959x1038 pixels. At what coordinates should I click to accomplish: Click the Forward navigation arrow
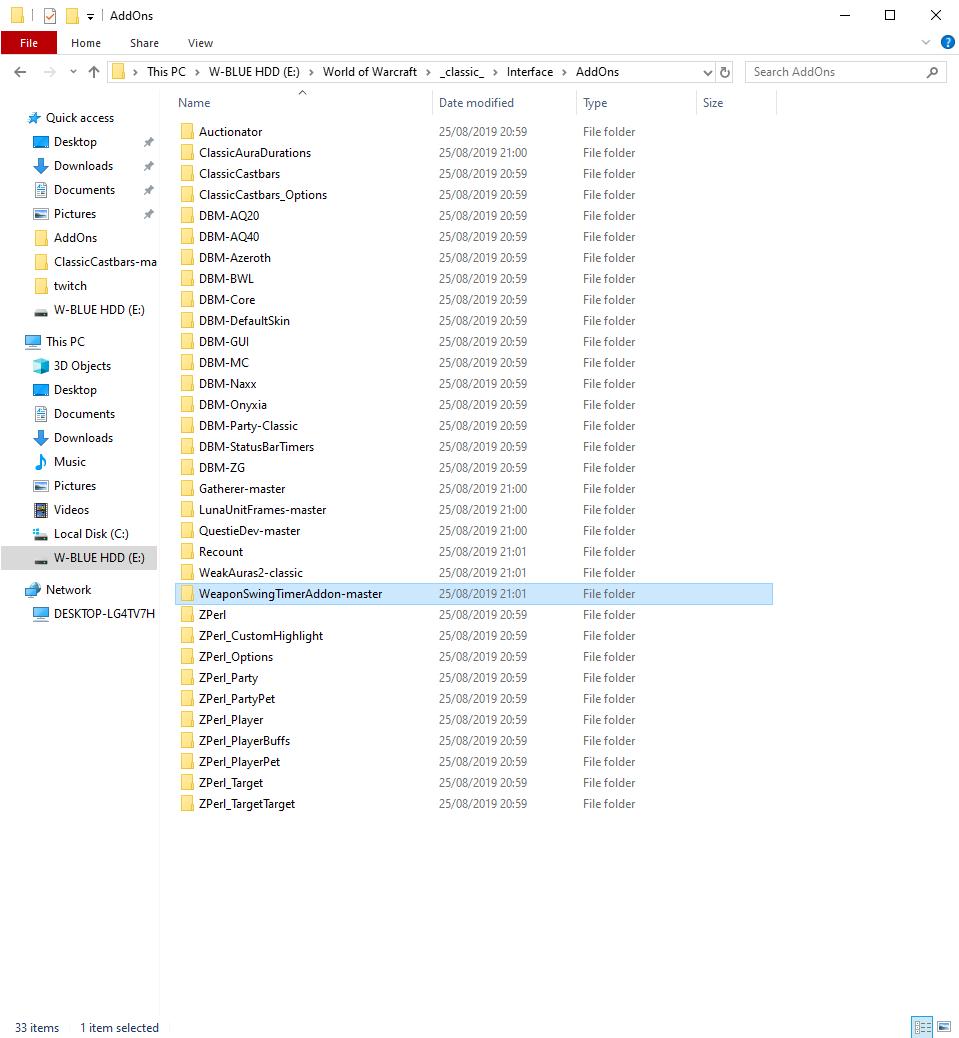(50, 72)
